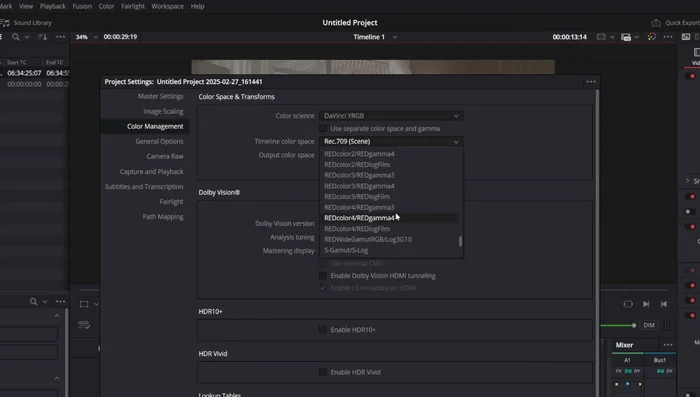The height and width of the screenshot is (397, 700).
Task: Open the Workspace menu
Action: (167, 6)
